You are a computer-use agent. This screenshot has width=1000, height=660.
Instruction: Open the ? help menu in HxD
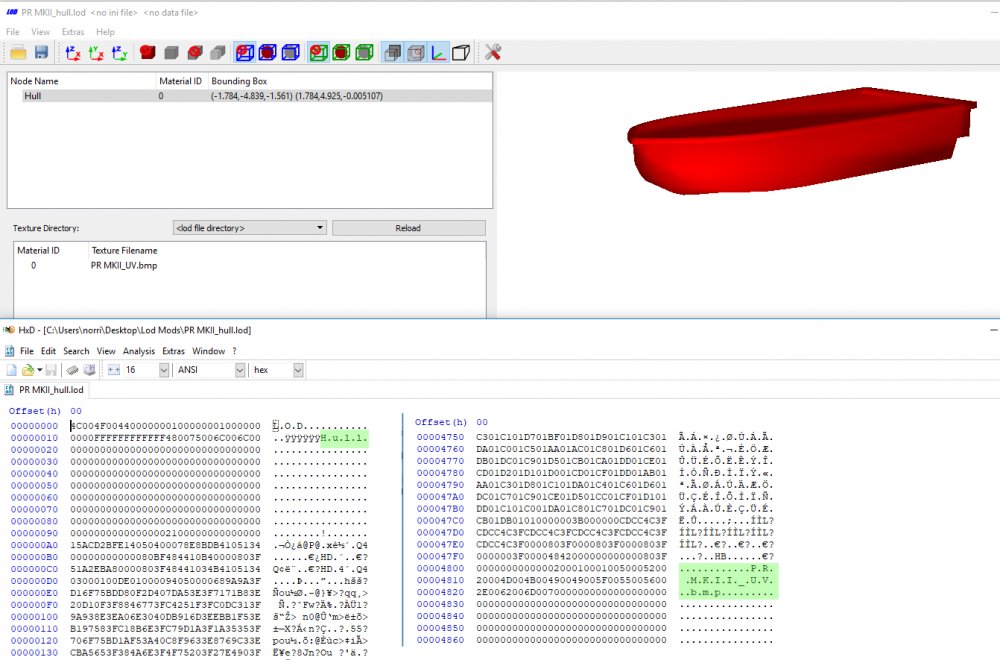tap(234, 351)
